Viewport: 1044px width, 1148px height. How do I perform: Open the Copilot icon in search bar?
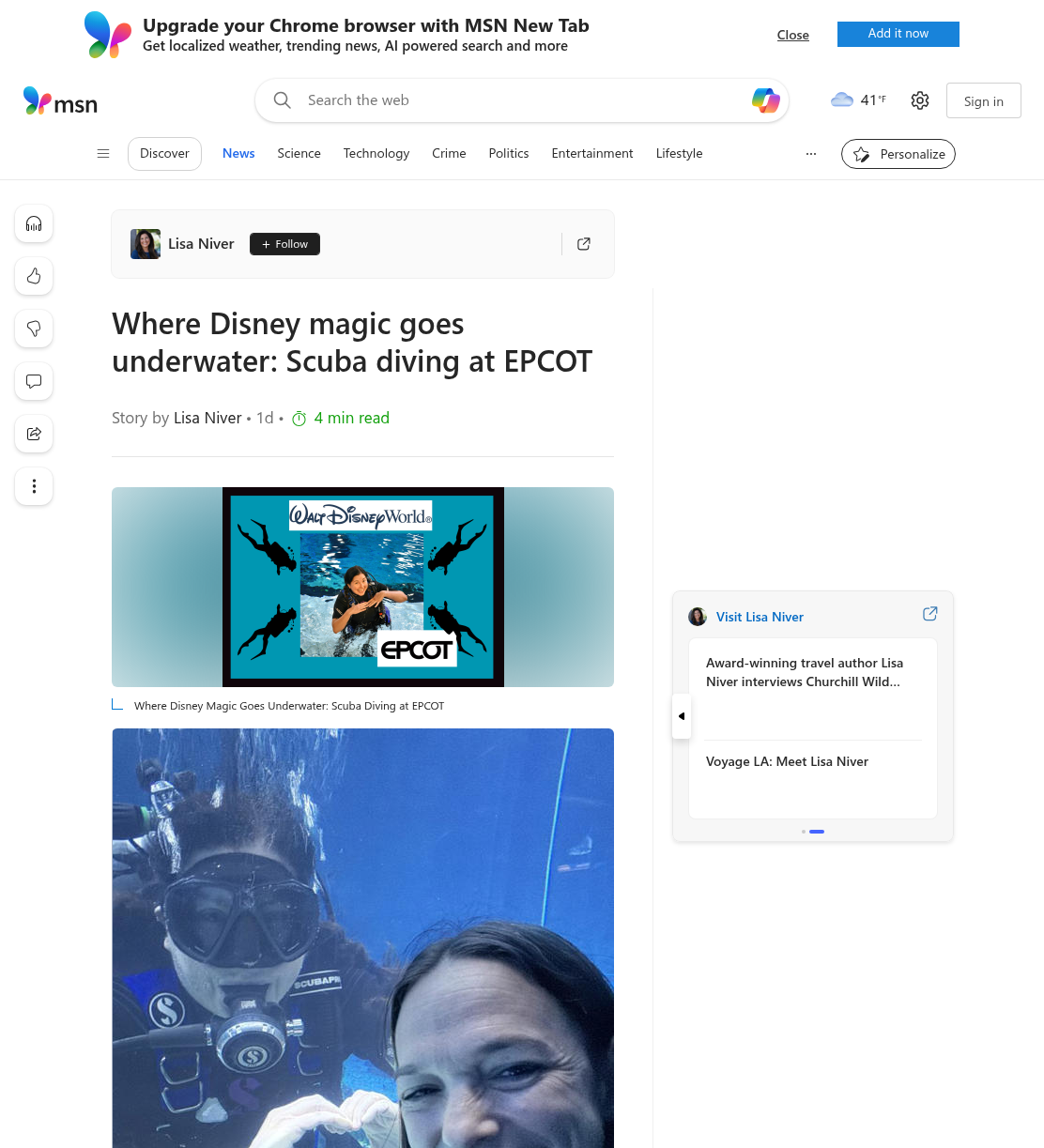coord(766,100)
